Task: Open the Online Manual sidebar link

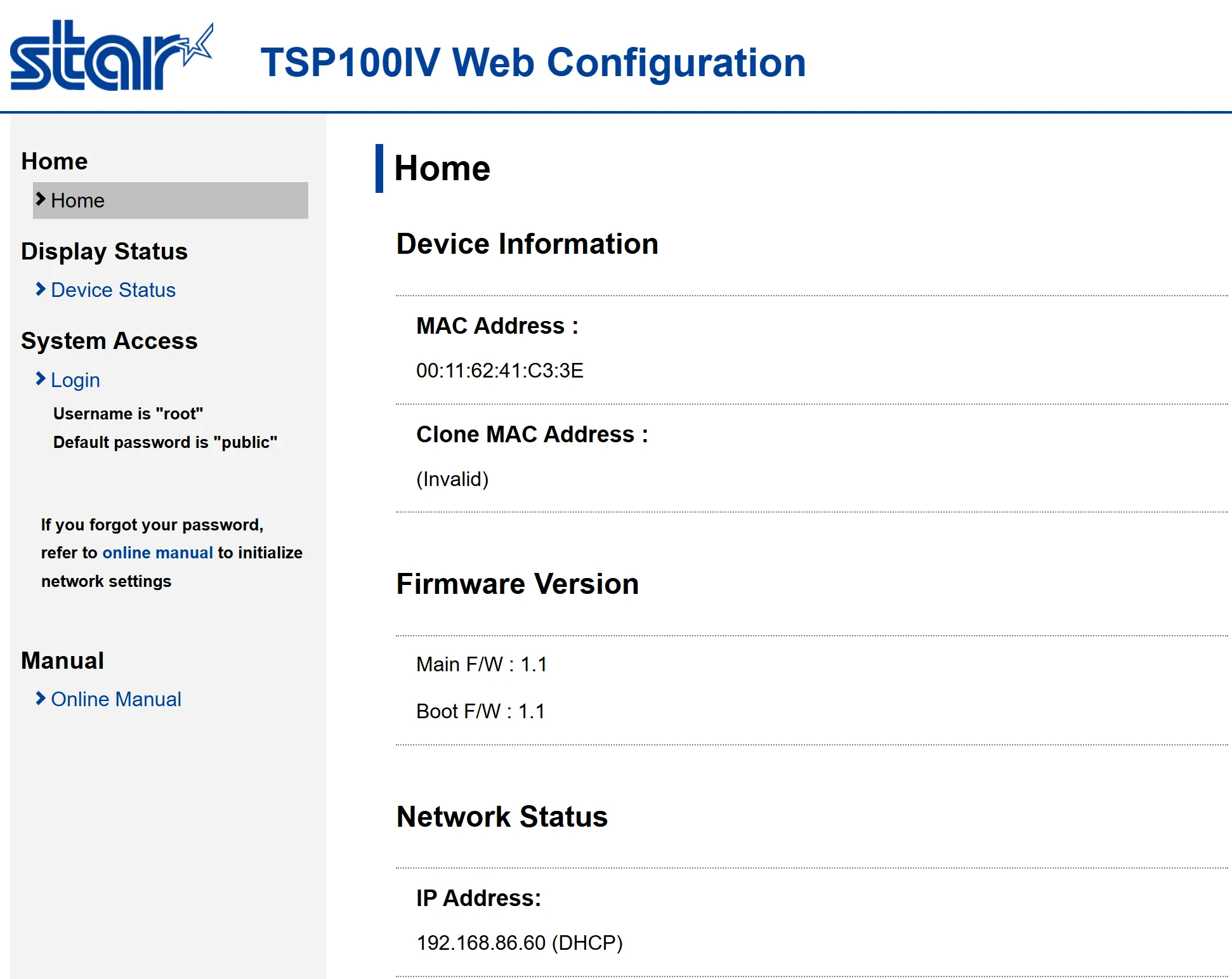Action: (x=116, y=699)
